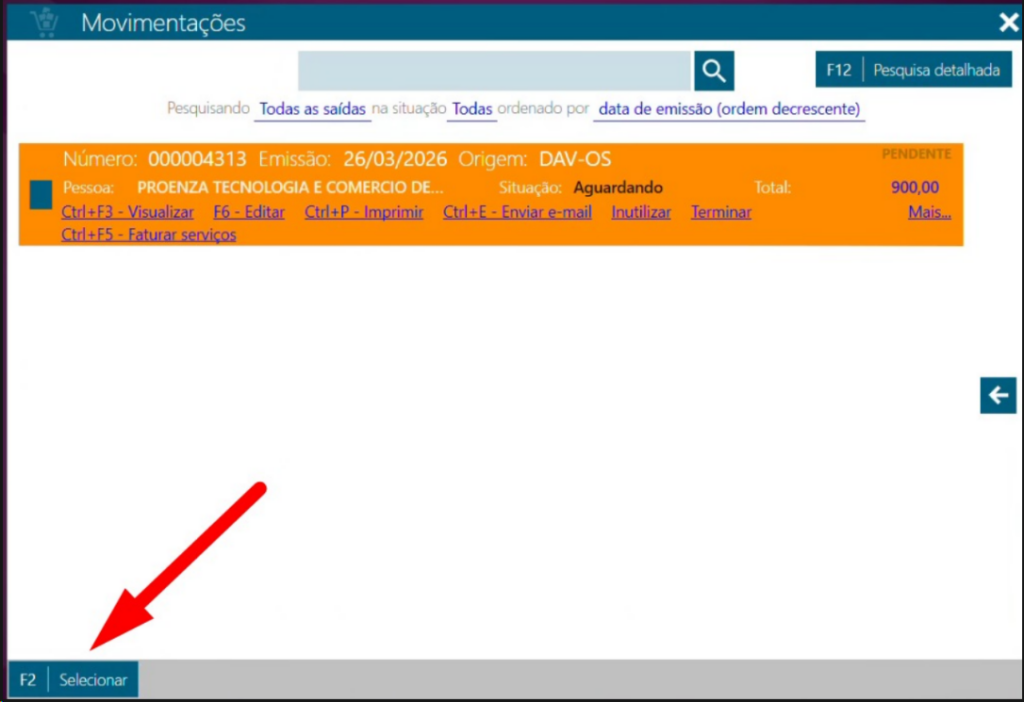Click 'Ctrl+P - Imprimir' link
The image size is (1024, 702).
[x=364, y=212]
